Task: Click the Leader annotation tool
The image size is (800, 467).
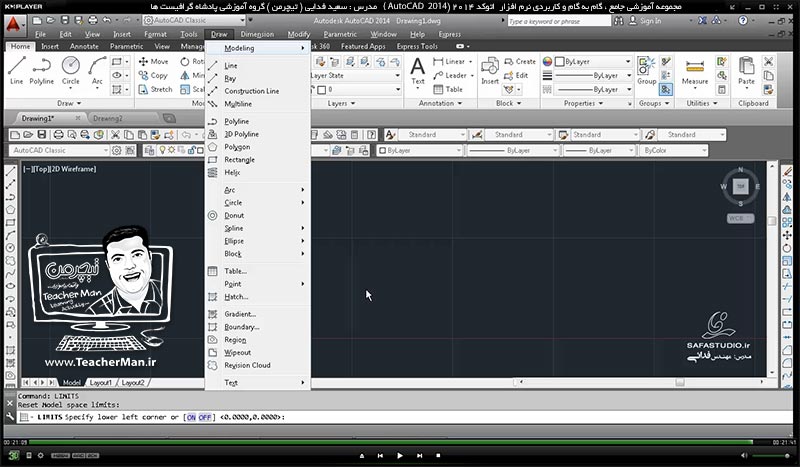Action: pyautogui.click(x=450, y=75)
